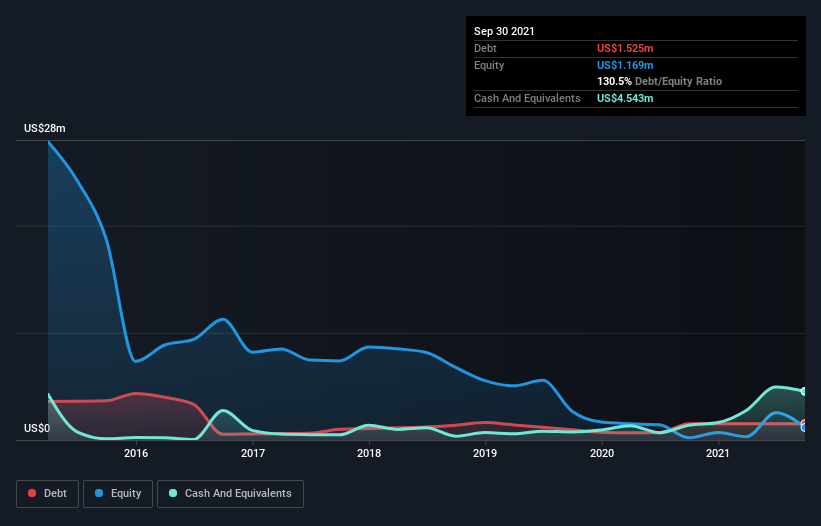Toggle the Equity legend button
Image resolution: width=821 pixels, height=526 pixels.
[118, 494]
